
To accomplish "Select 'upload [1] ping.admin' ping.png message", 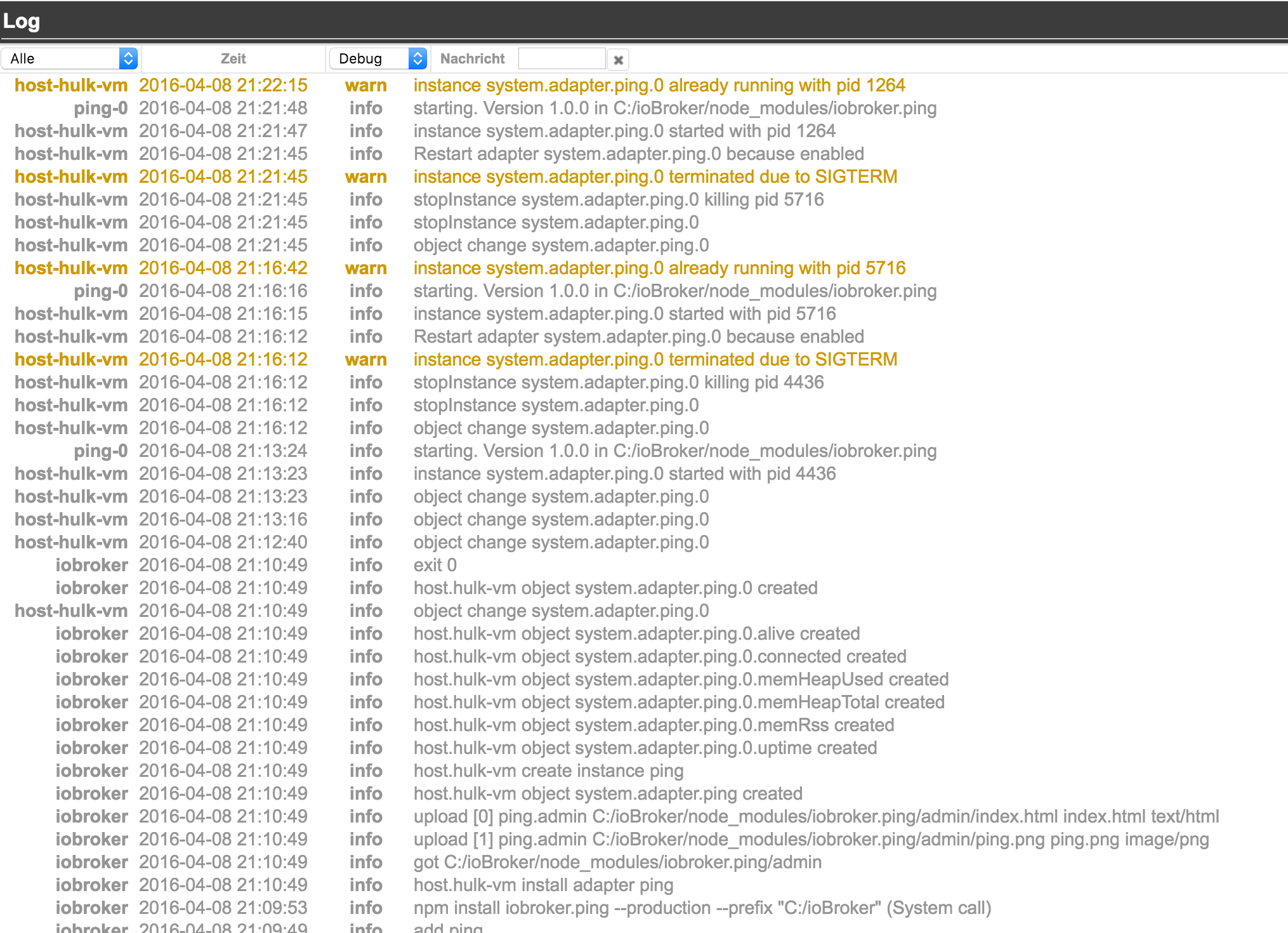I will click(811, 839).
